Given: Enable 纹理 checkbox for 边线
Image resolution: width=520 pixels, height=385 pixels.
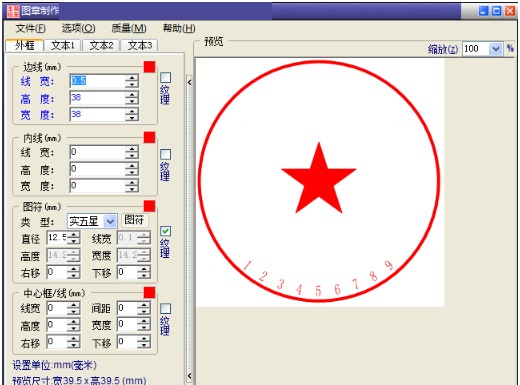Looking at the screenshot, I should (166, 78).
